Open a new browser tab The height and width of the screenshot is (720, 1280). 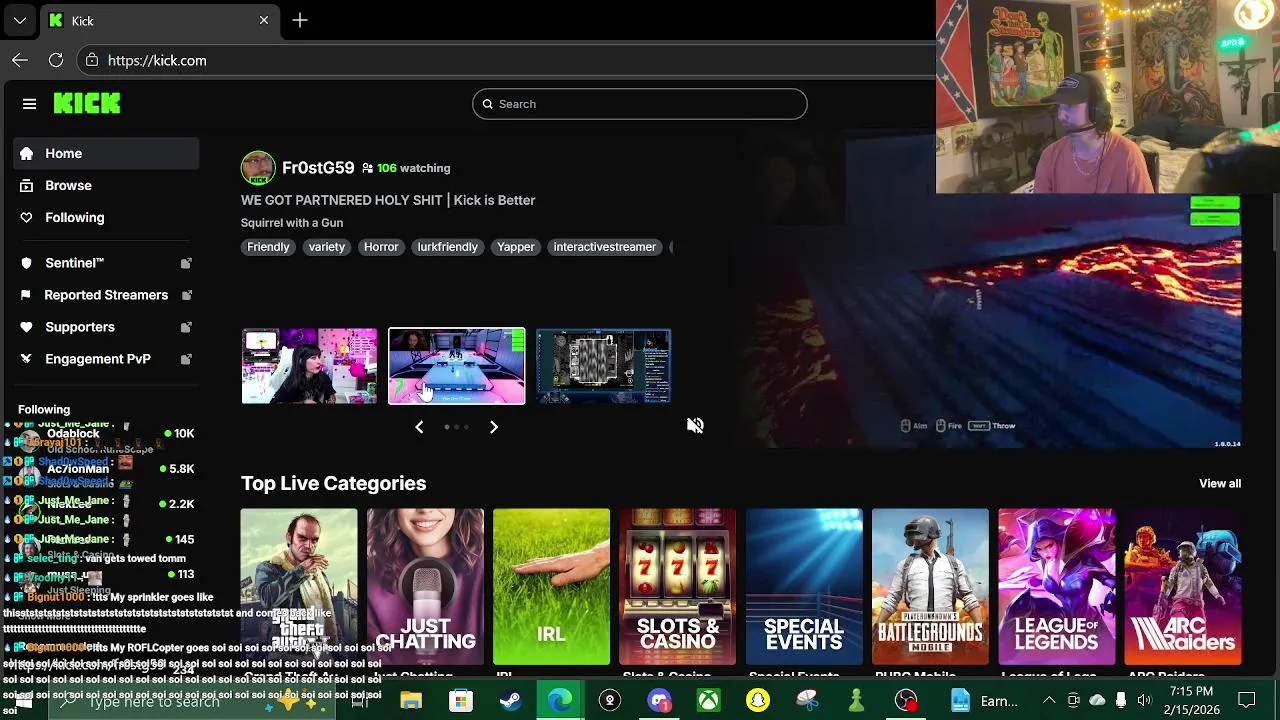coord(300,20)
